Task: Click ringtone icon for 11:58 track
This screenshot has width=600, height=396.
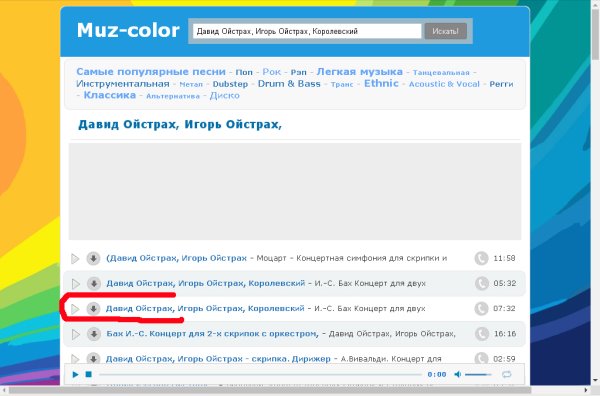Action: pos(481,258)
